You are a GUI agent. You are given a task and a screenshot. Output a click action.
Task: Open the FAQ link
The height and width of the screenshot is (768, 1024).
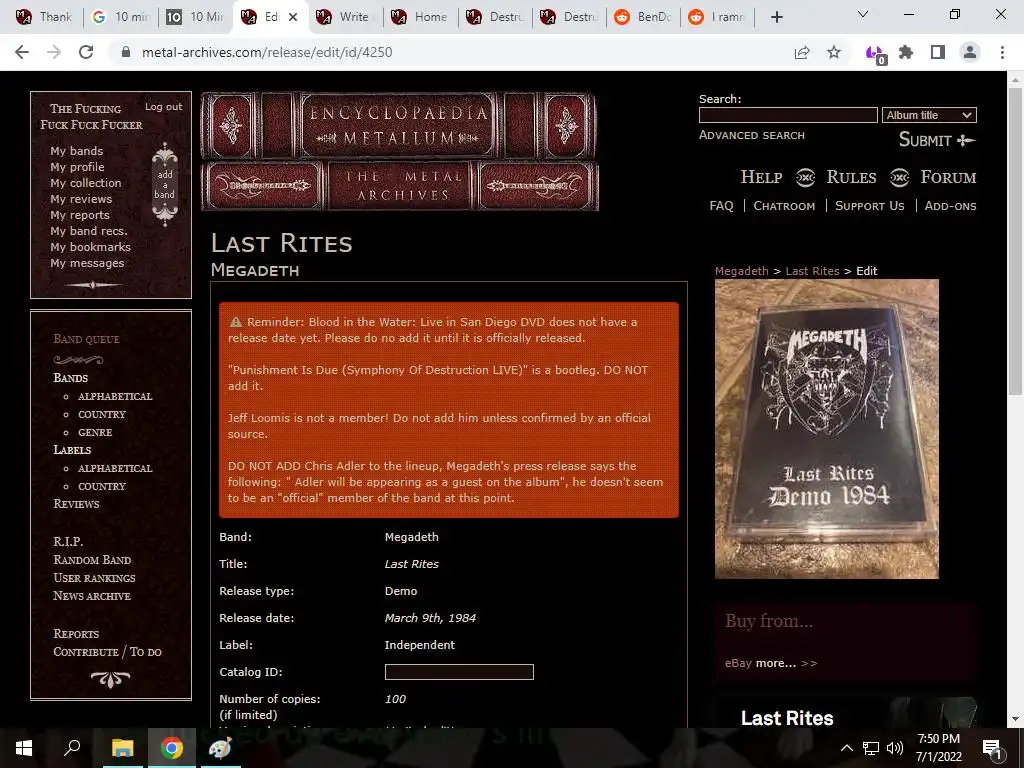(722, 206)
